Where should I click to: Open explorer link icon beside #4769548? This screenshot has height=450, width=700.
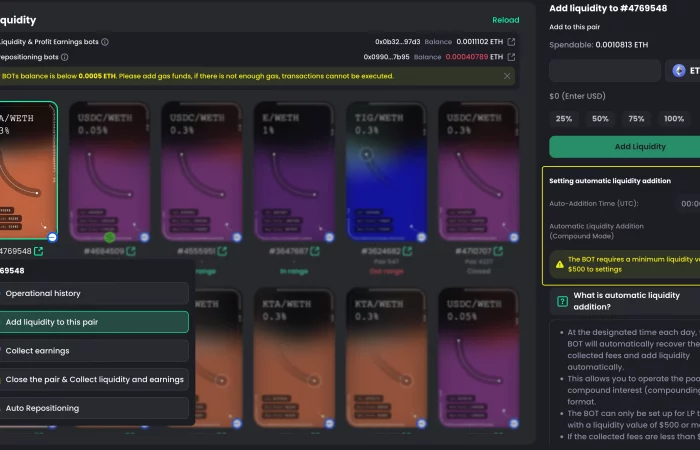pos(39,251)
